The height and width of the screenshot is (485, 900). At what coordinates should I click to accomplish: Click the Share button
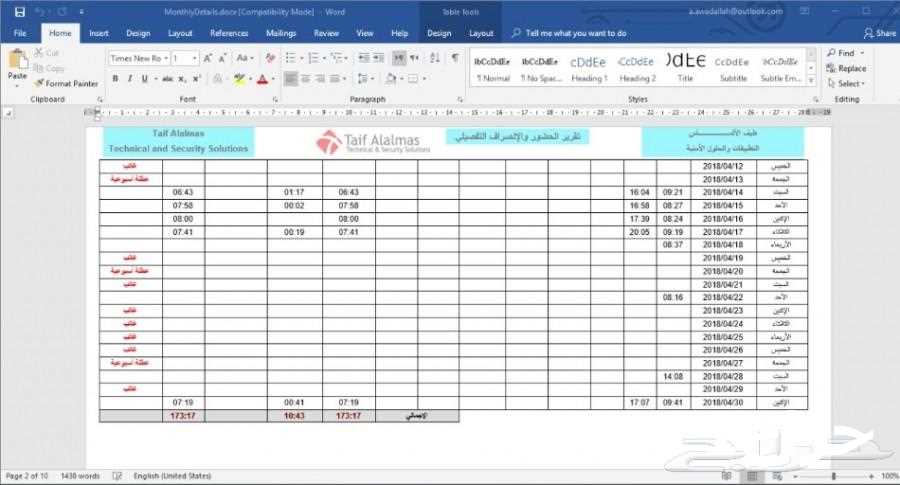[x=880, y=33]
